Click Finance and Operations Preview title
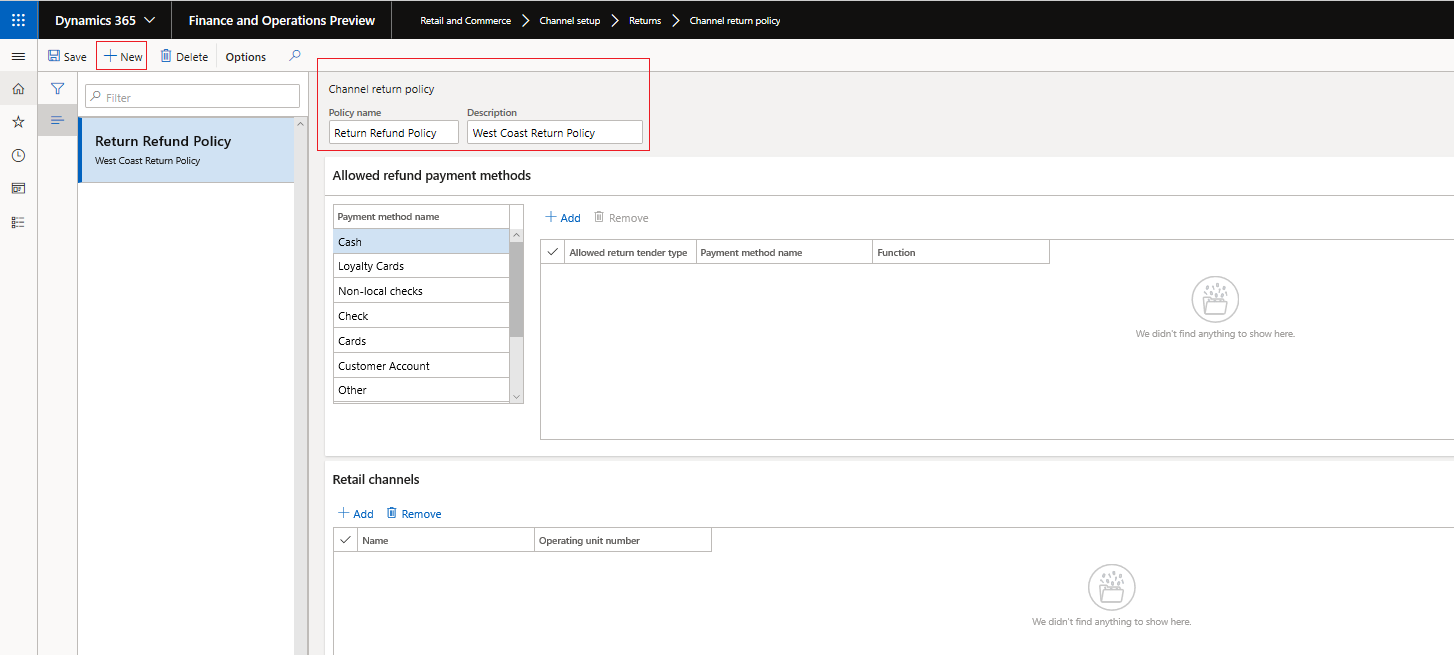Viewport: 1454px width, 655px height. click(x=282, y=20)
